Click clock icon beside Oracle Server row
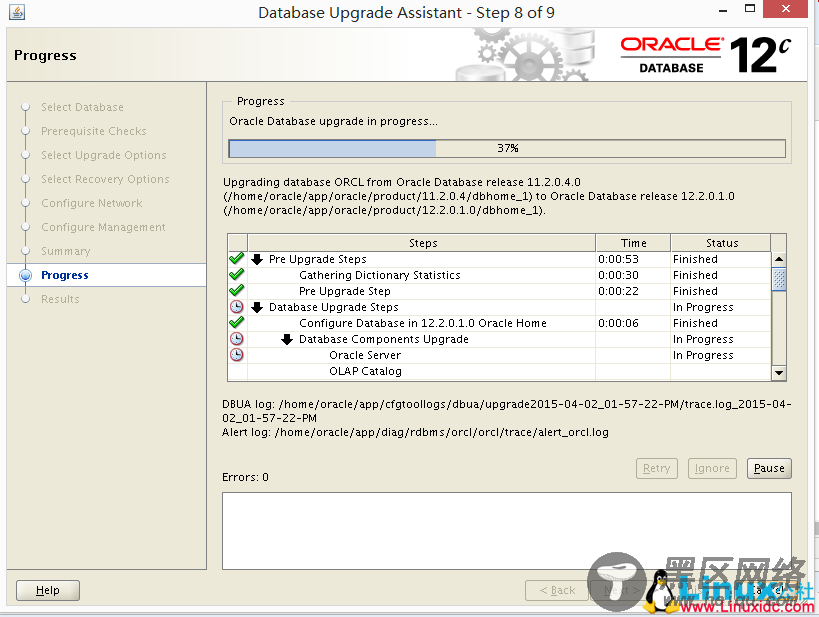The width and height of the screenshot is (819, 617). pos(237,355)
